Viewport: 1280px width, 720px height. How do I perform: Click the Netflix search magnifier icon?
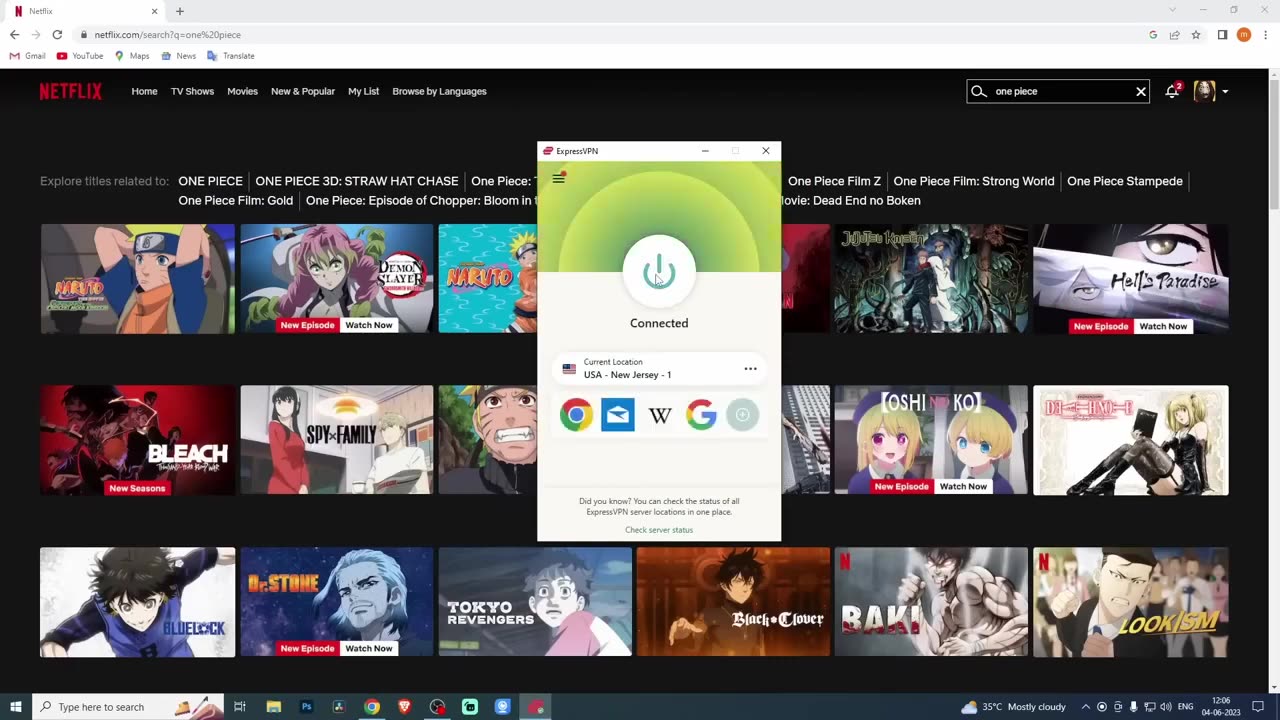point(979,91)
